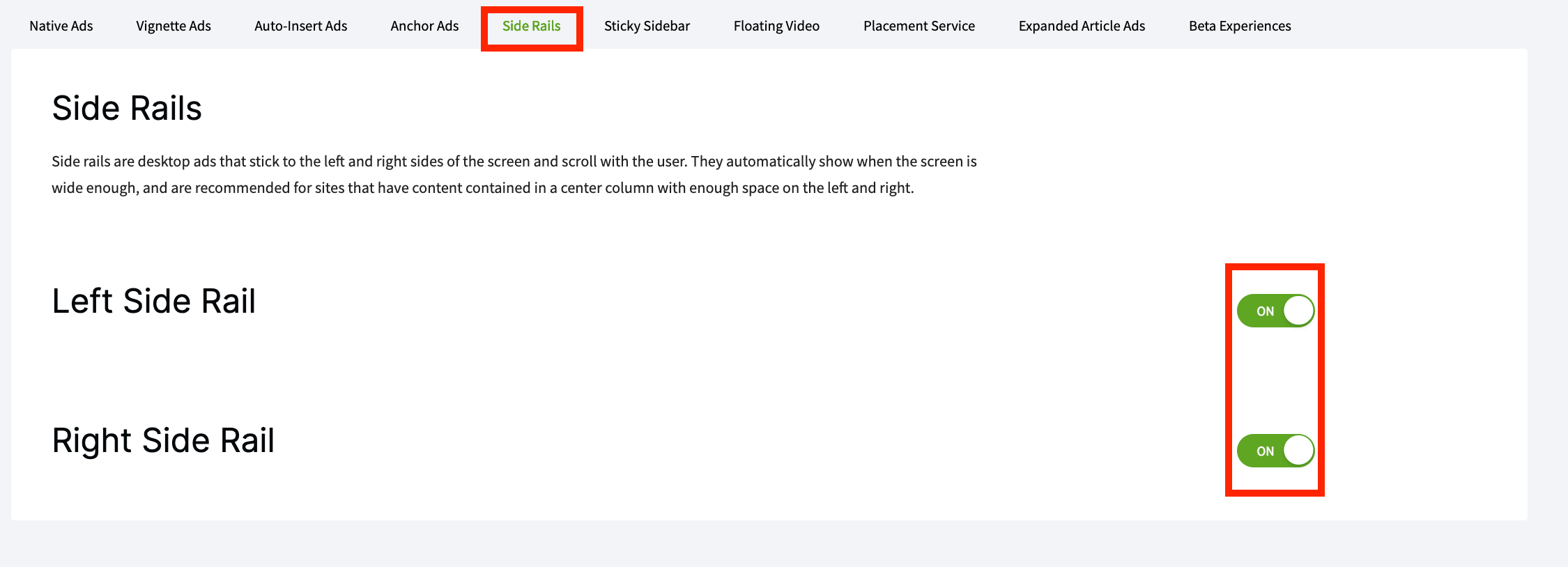Go to the Anchor Ads tab

424,26
